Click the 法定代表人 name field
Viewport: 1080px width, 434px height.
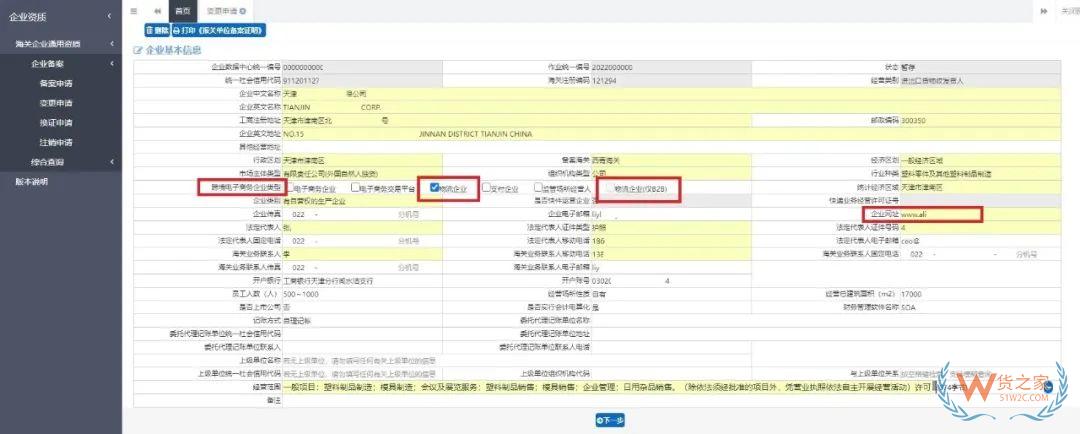coord(362,227)
